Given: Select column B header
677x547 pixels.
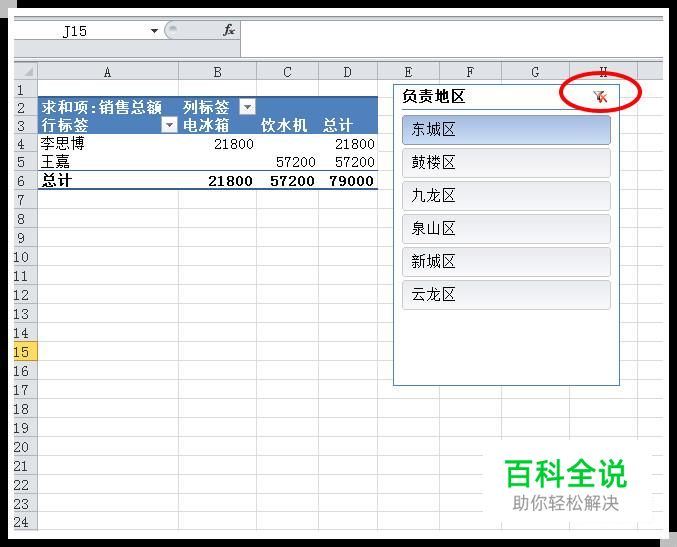Looking at the screenshot, I should (x=218, y=71).
